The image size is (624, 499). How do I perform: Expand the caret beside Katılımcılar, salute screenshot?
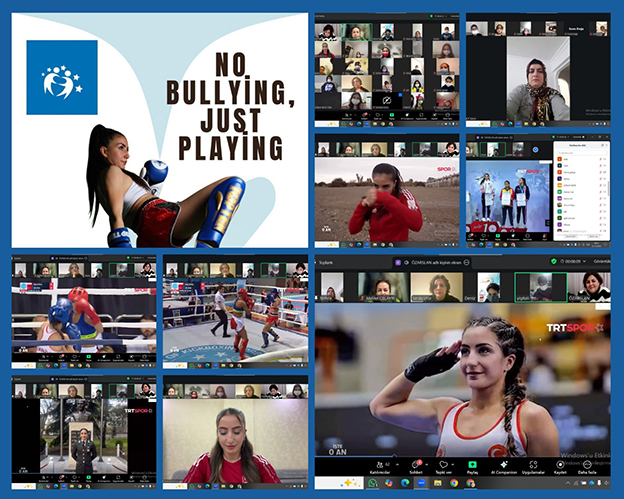[x=399, y=462]
